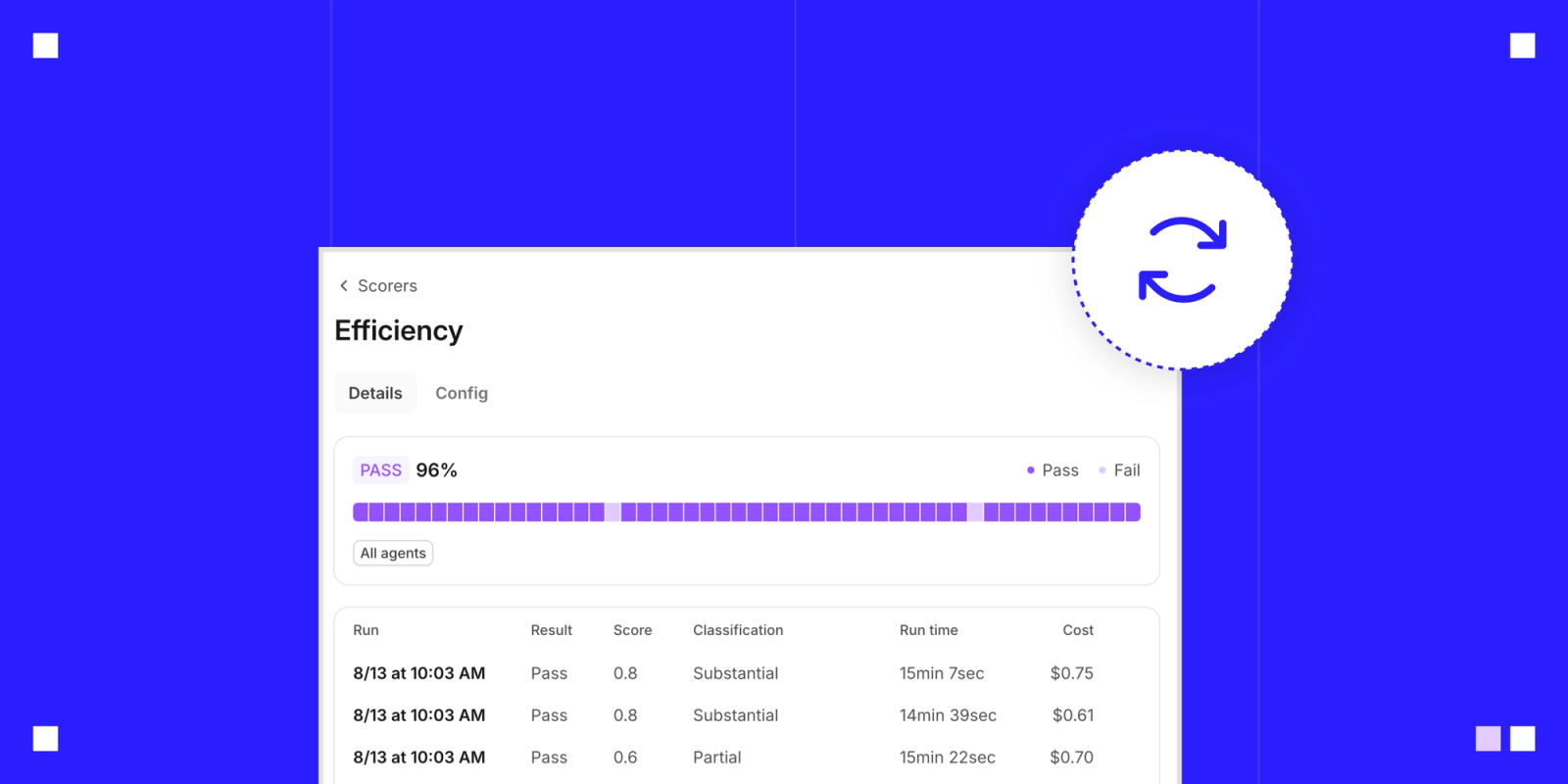The image size is (1568, 784).
Task: Click the 0.8 score in the $0.61 row
Action: pos(625,715)
